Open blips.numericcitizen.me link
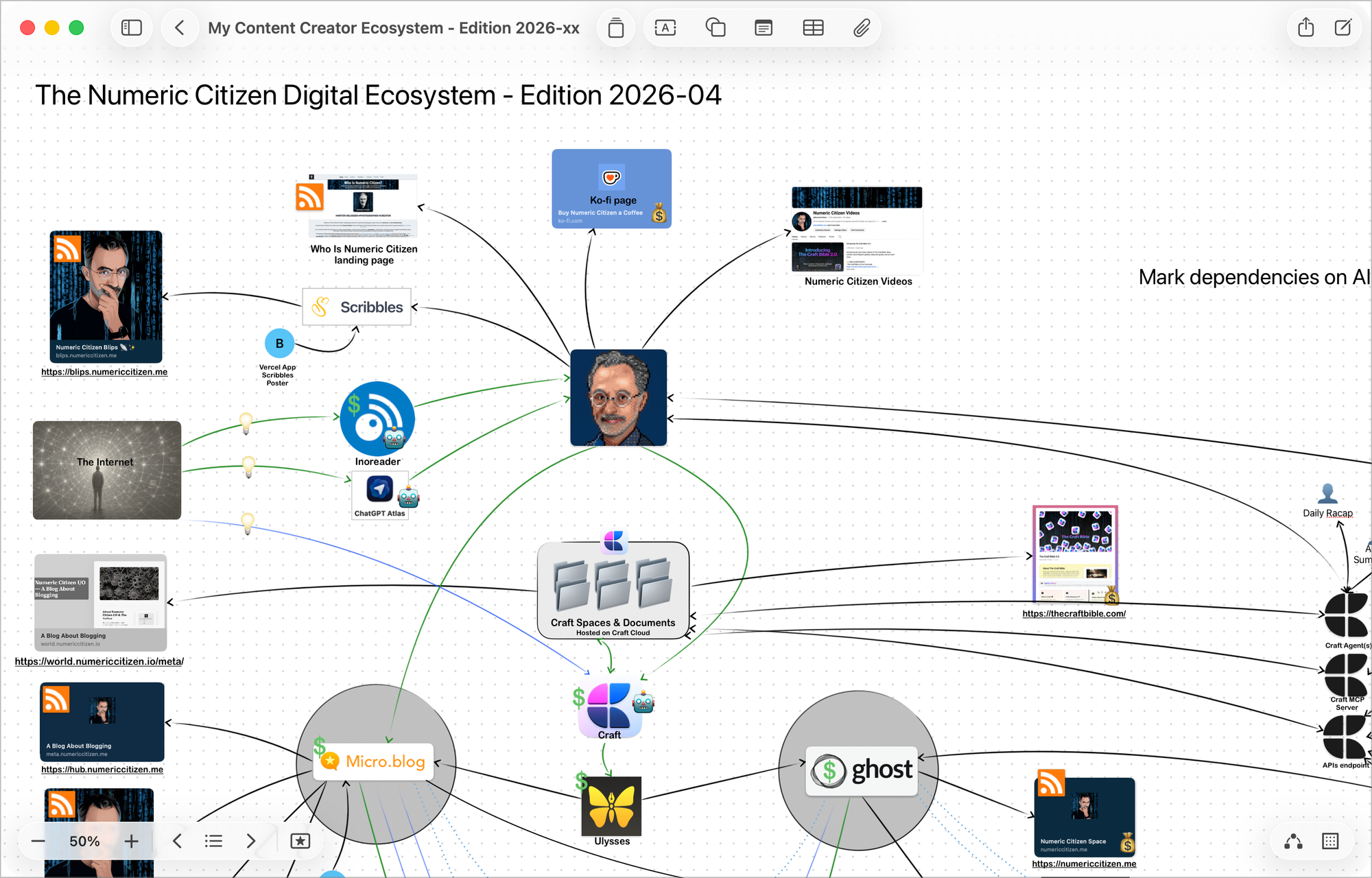Viewport: 1372px width, 878px height. point(104,372)
